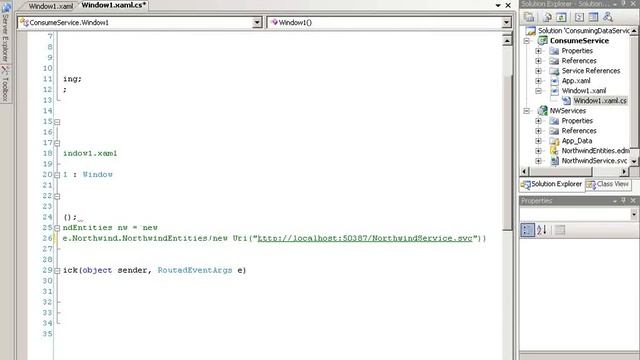Click the editor vertical scrollbar up arrow
Image resolution: width=640 pixels, height=360 pixels.
pyautogui.click(x=507, y=41)
